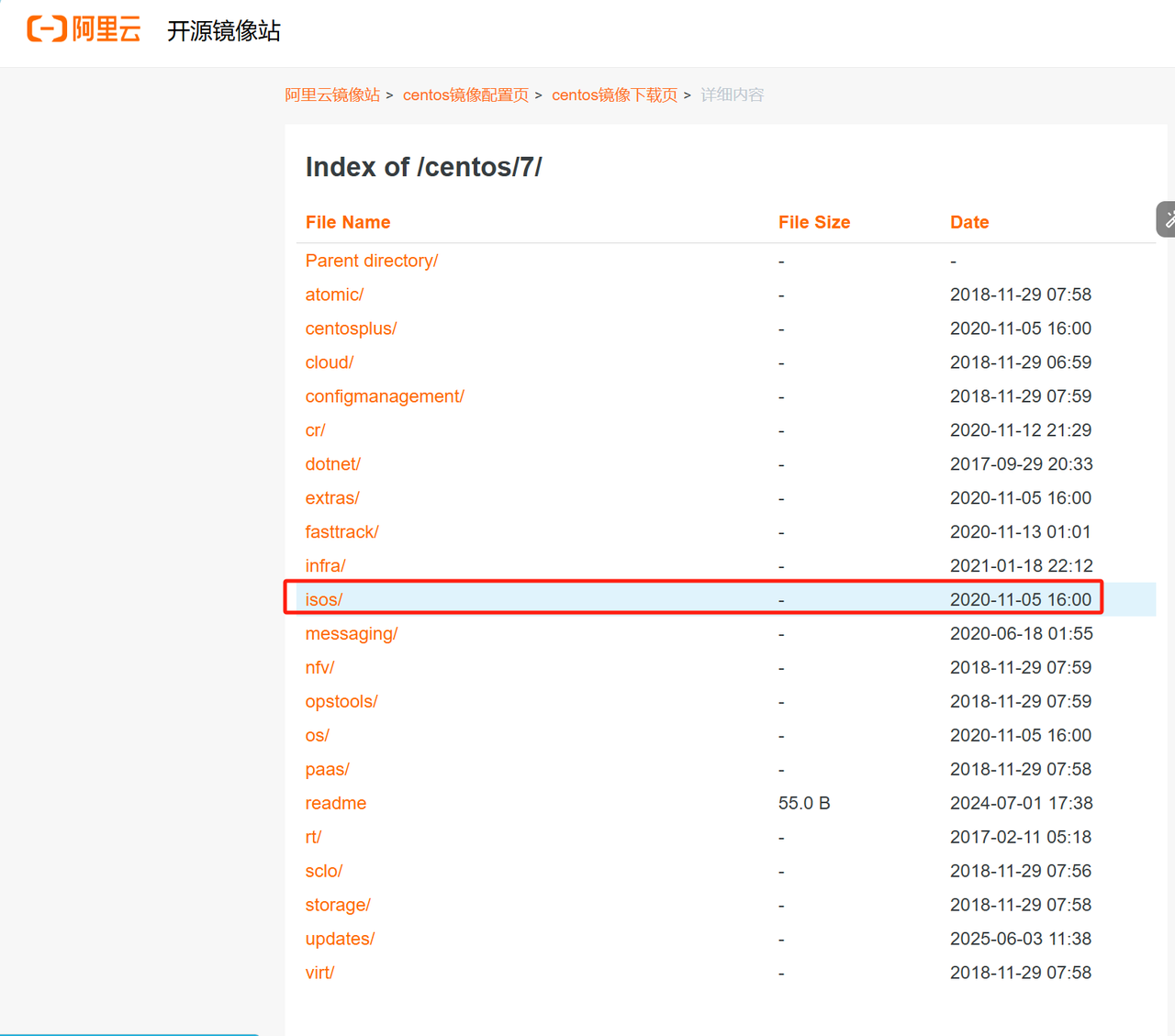The image size is (1175, 1036).
Task: Open the opstools/ folder
Action: pyautogui.click(x=341, y=702)
